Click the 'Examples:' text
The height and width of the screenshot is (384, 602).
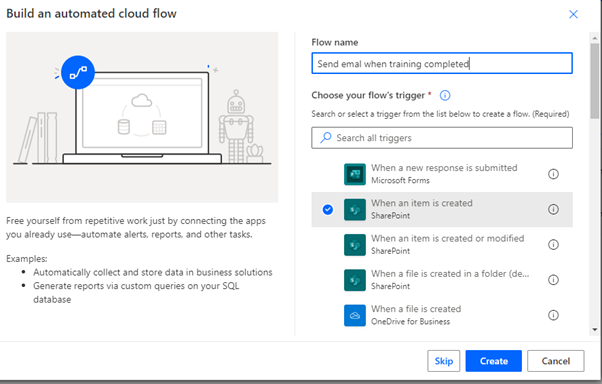click(26, 259)
